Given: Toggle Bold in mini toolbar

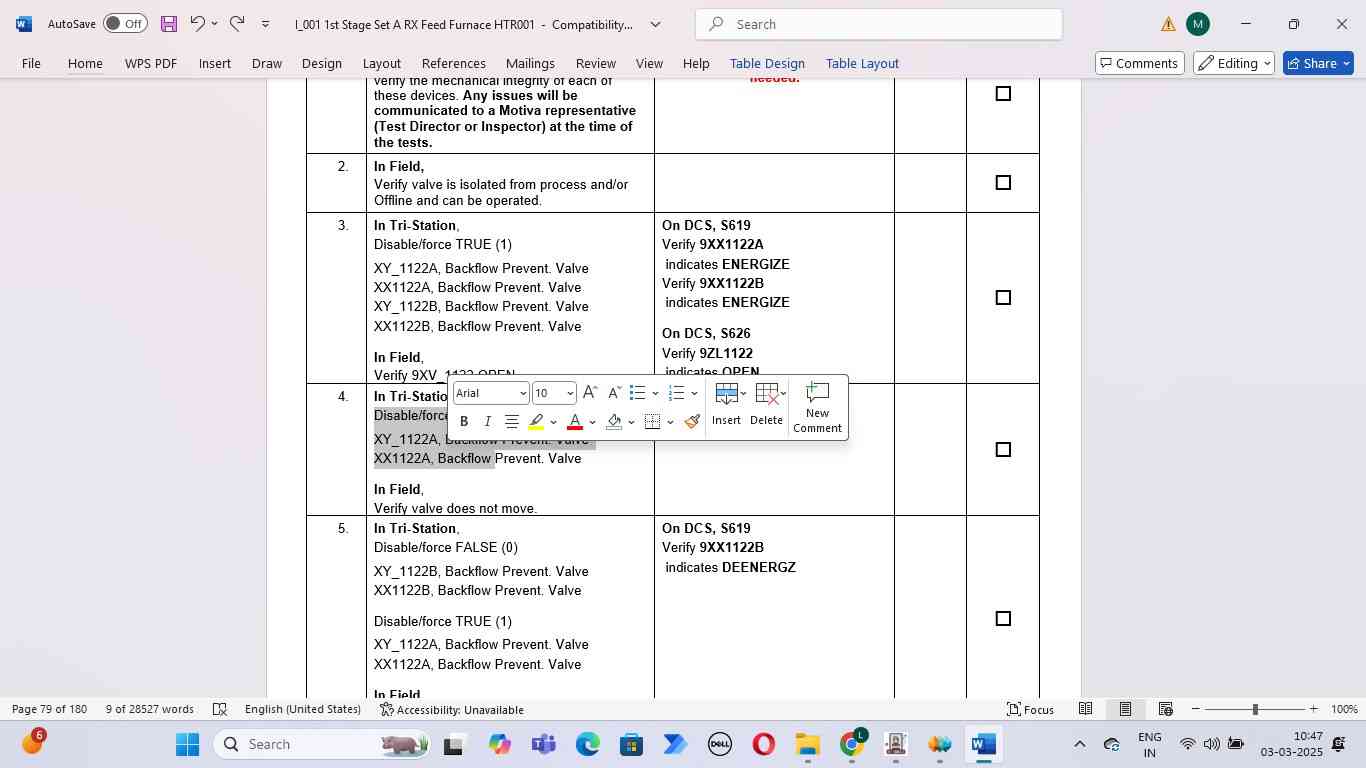Looking at the screenshot, I should point(464,422).
